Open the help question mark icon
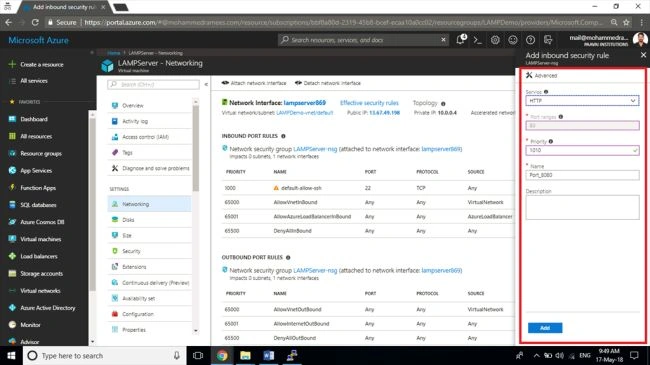 pyautogui.click(x=530, y=40)
